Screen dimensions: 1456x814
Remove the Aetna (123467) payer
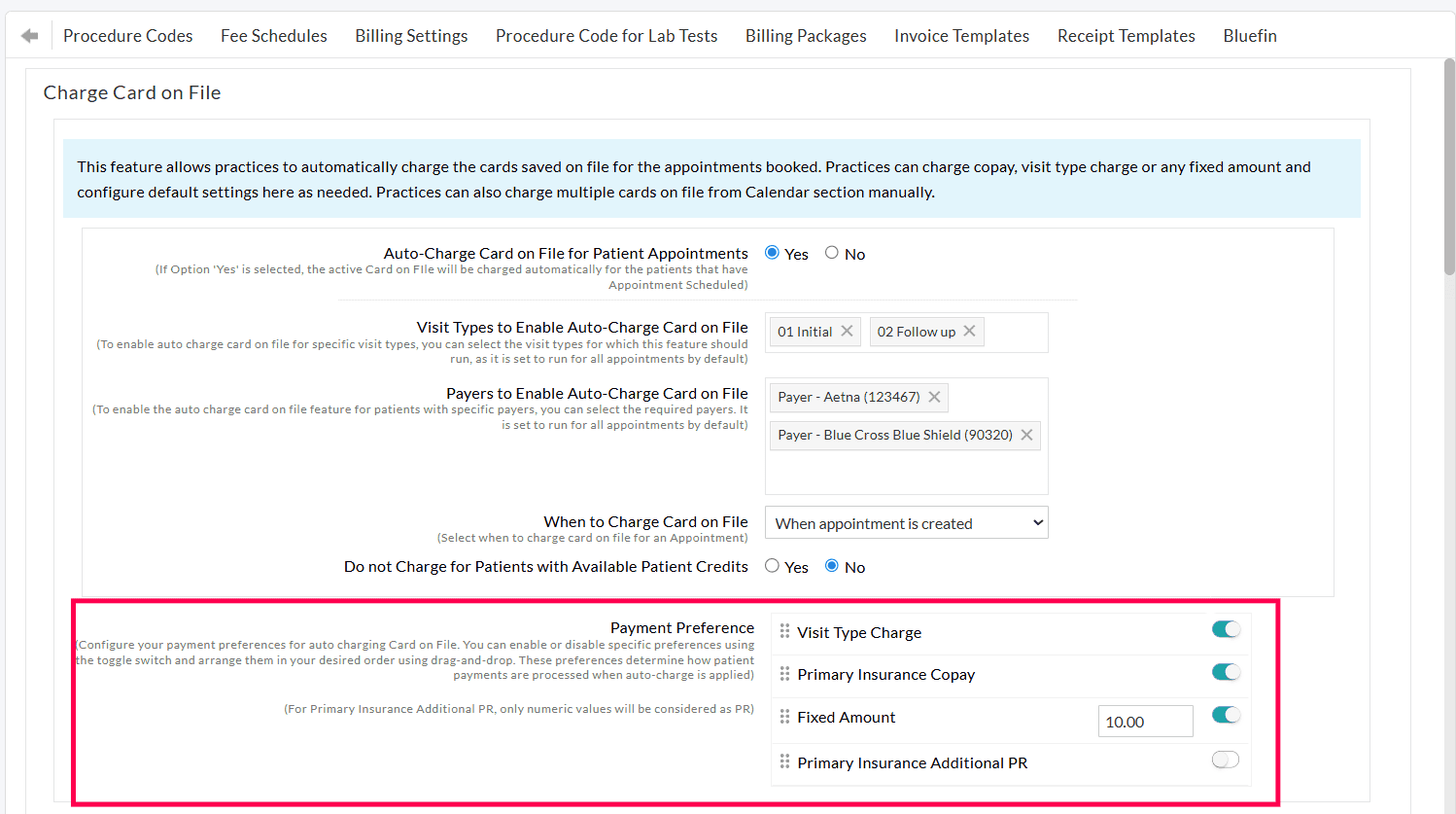pyautogui.click(x=933, y=397)
